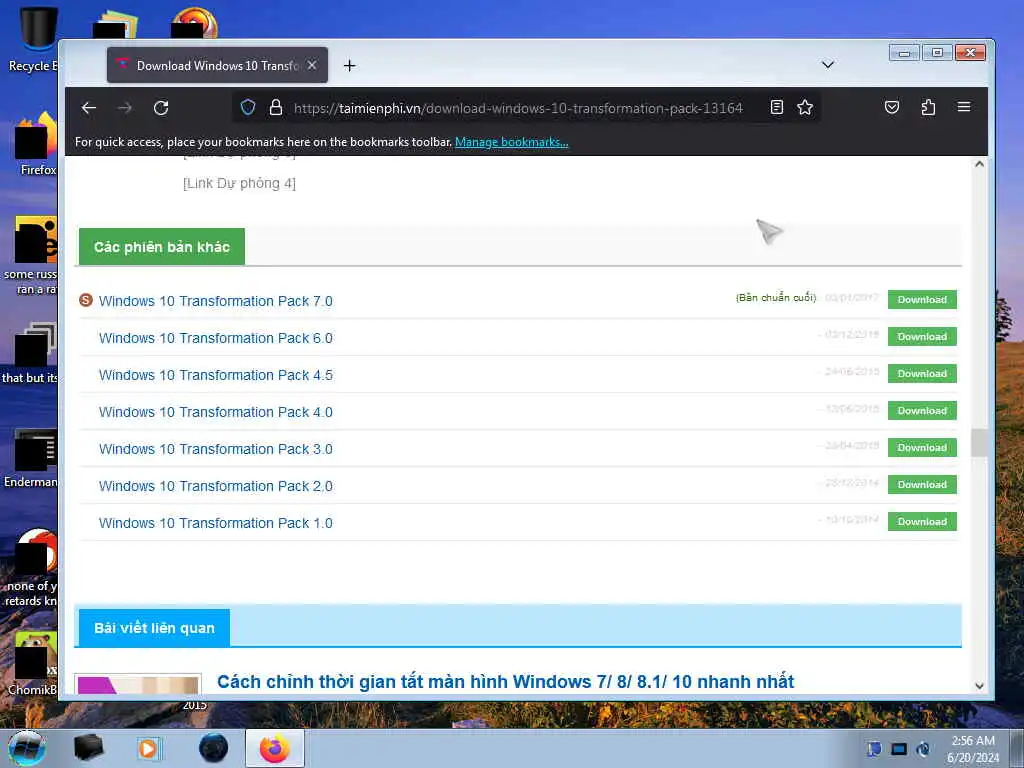
Task: Click the Bản chuẩn cuối label
Action: click(776, 298)
